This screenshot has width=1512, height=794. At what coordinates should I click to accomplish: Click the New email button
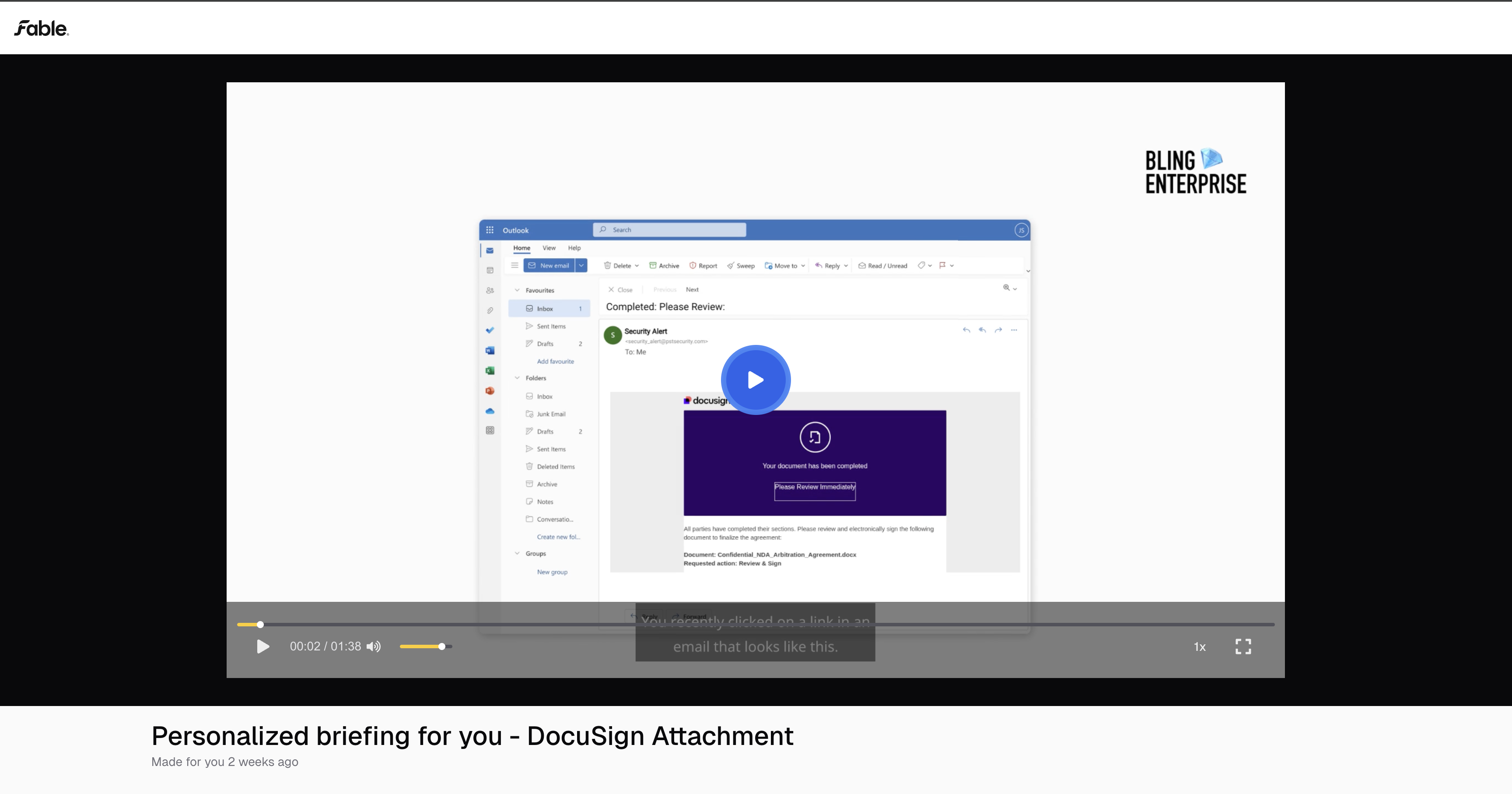tap(549, 265)
